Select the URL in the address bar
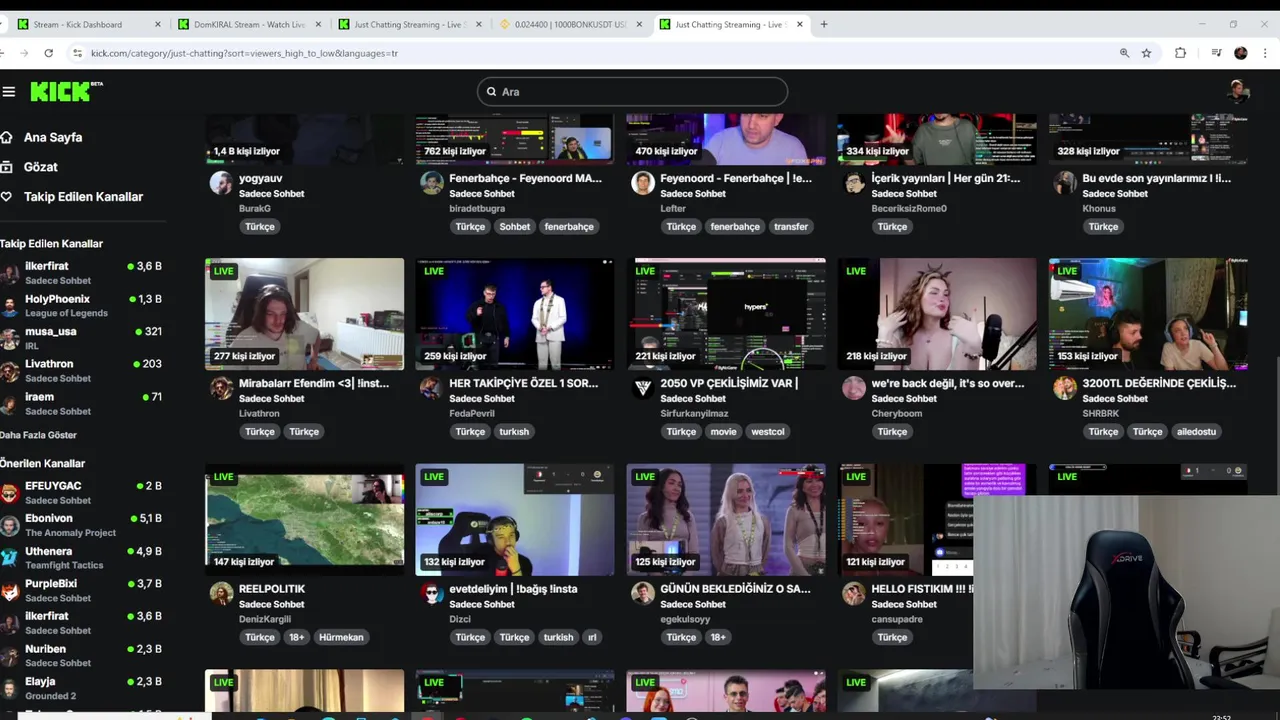 coord(244,53)
